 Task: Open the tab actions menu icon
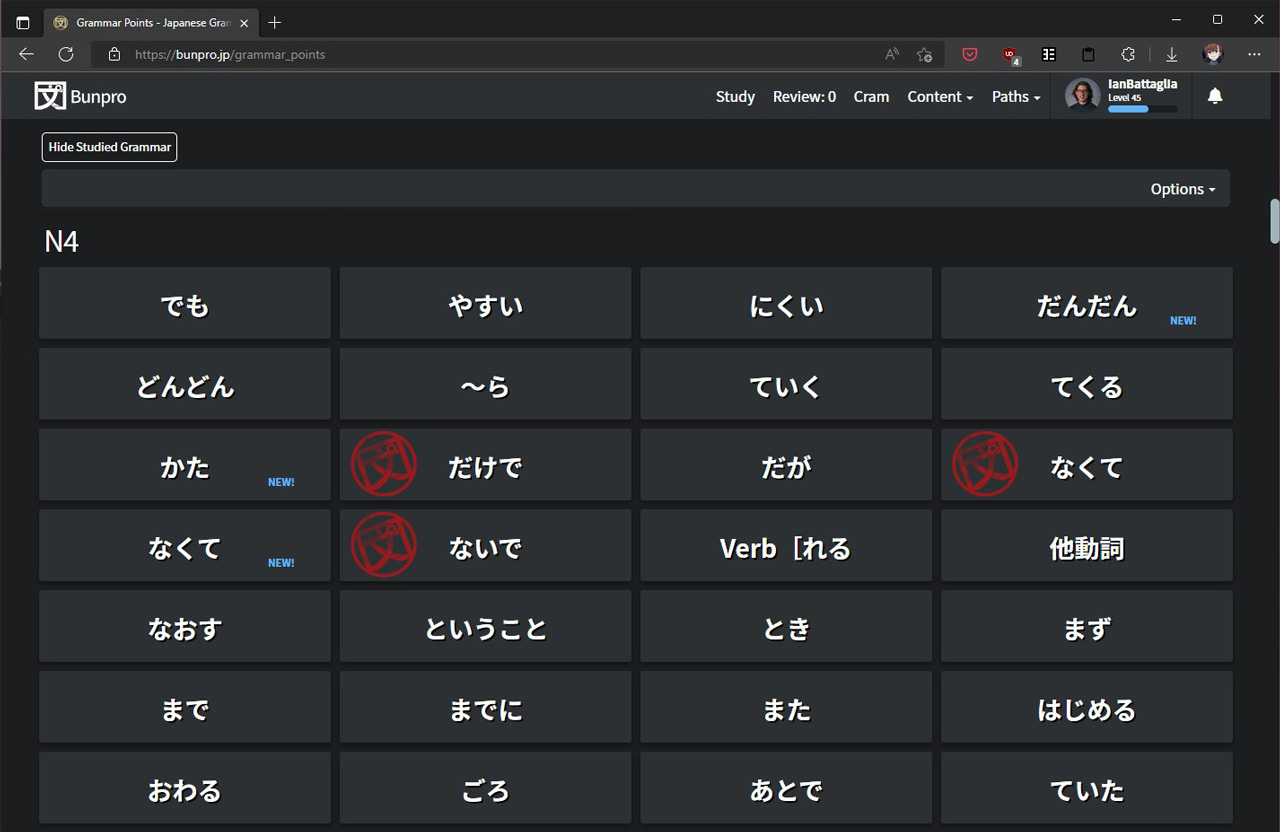click(23, 22)
